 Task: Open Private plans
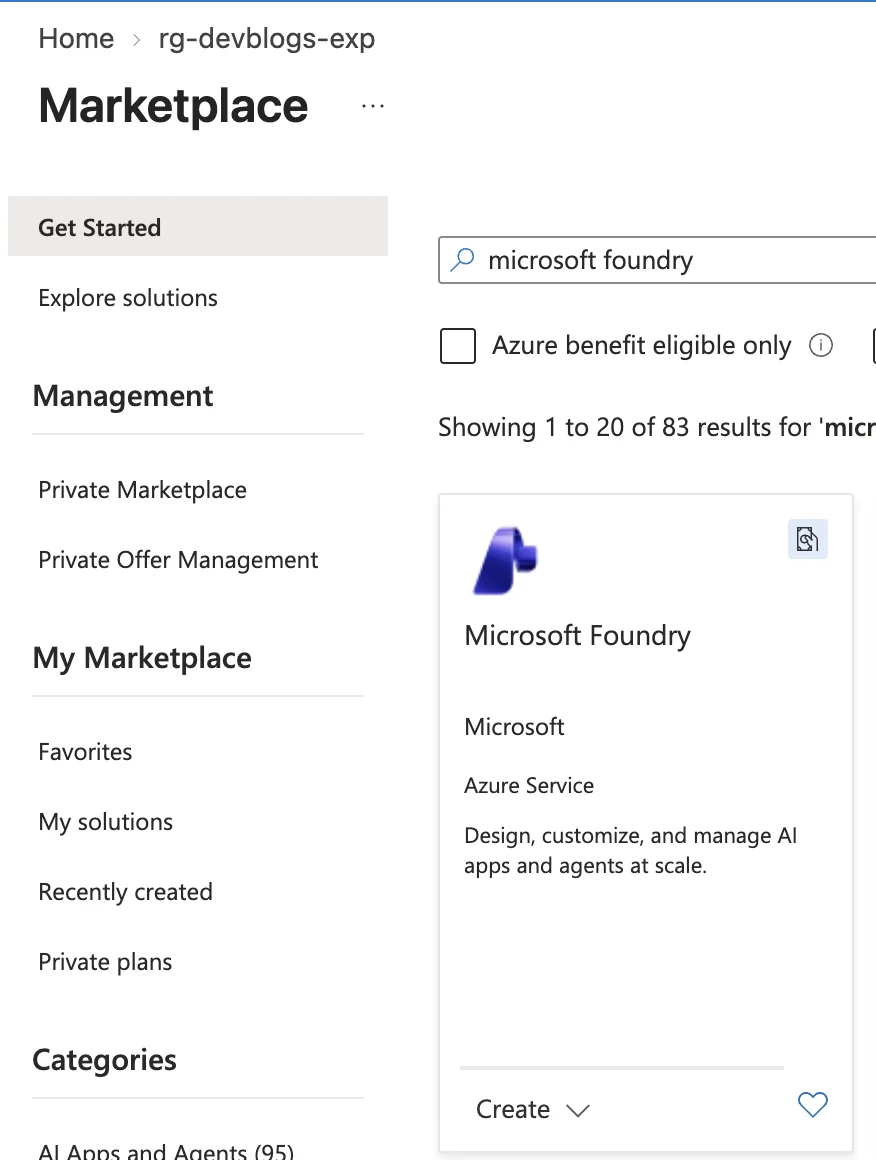105,962
